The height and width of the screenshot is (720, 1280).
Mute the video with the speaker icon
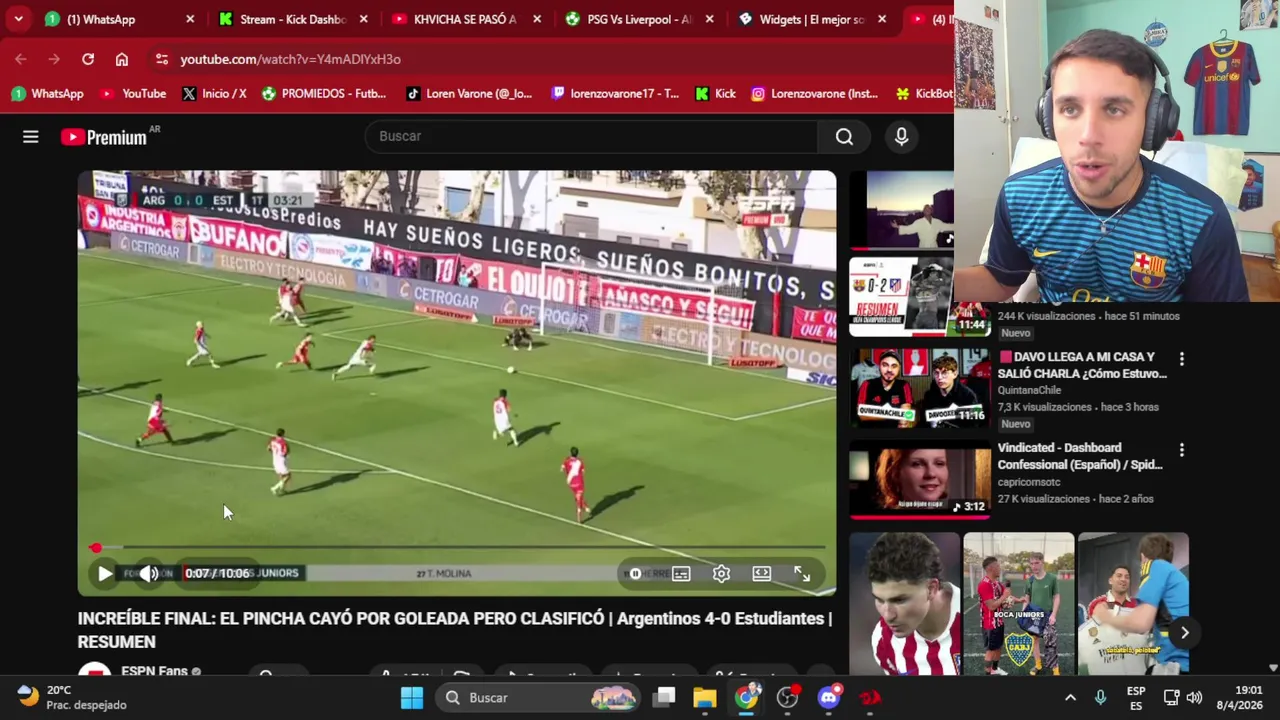point(149,574)
